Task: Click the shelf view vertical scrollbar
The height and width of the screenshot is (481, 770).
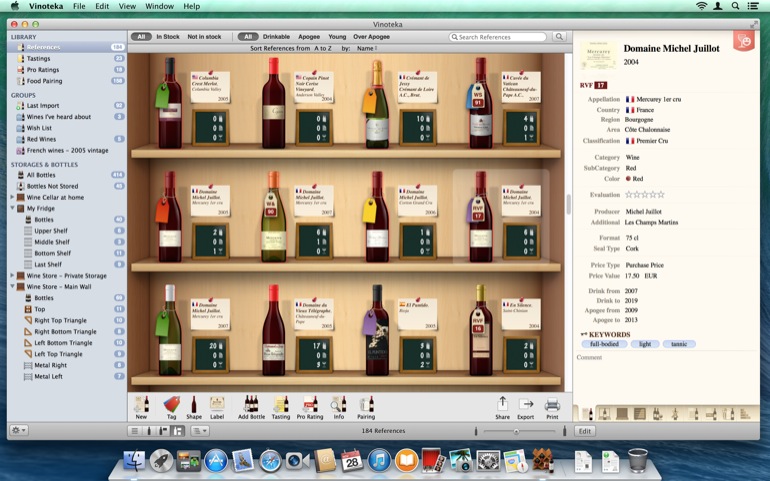Action: (568, 204)
